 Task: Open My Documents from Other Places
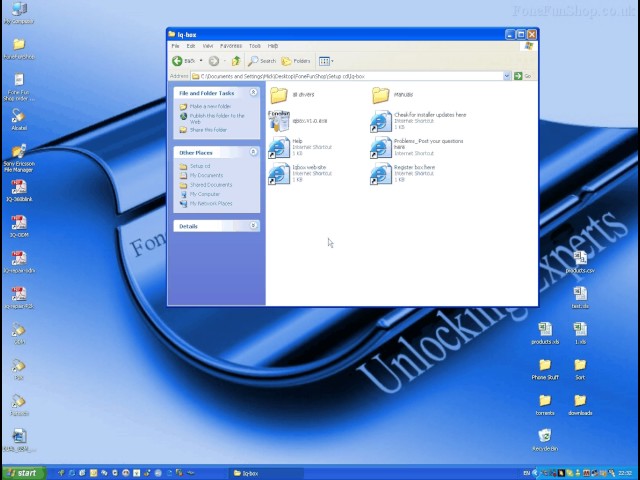206,176
